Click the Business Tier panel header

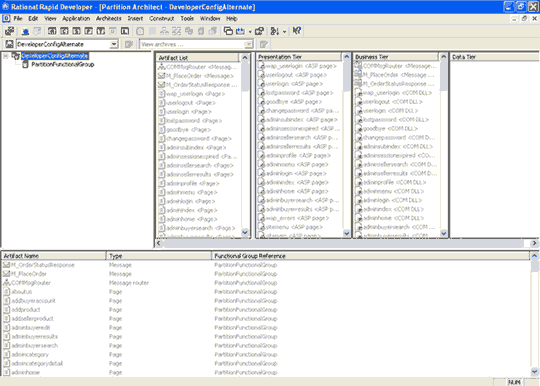396,57
